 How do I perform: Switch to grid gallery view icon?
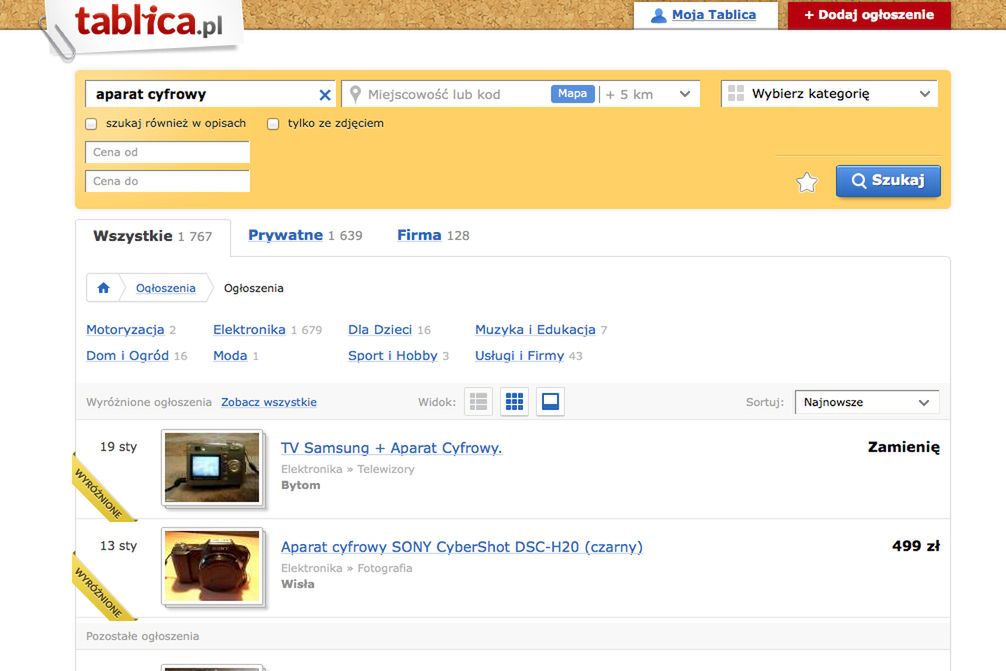pyautogui.click(x=515, y=402)
